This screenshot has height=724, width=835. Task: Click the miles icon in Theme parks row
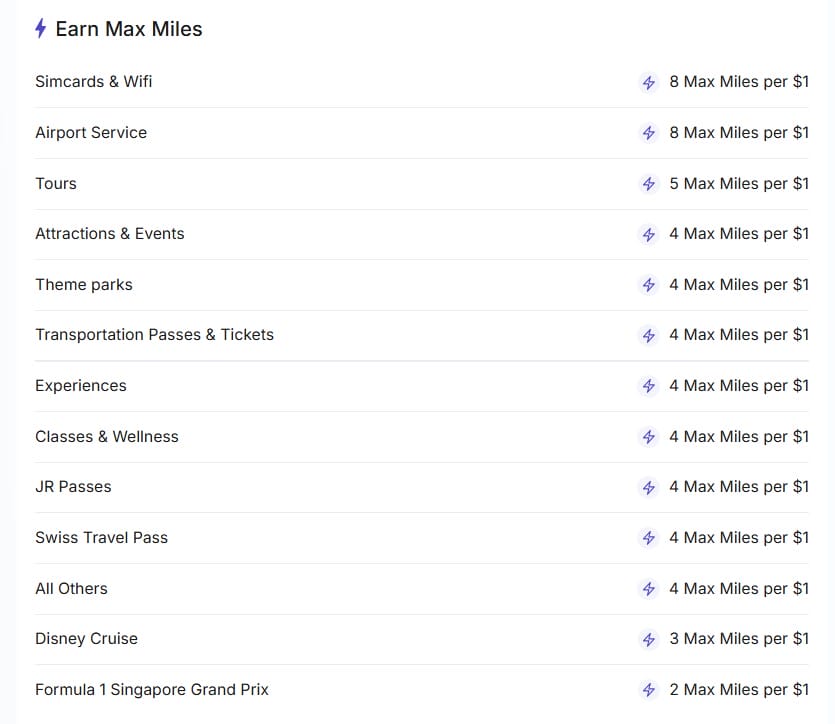[x=648, y=285]
